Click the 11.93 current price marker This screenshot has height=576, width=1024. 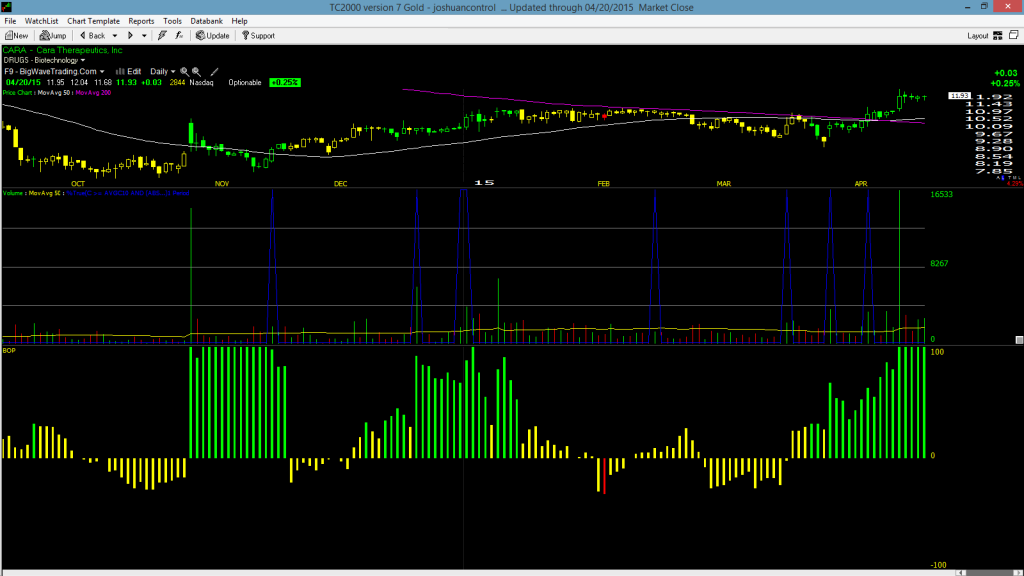tap(959, 96)
